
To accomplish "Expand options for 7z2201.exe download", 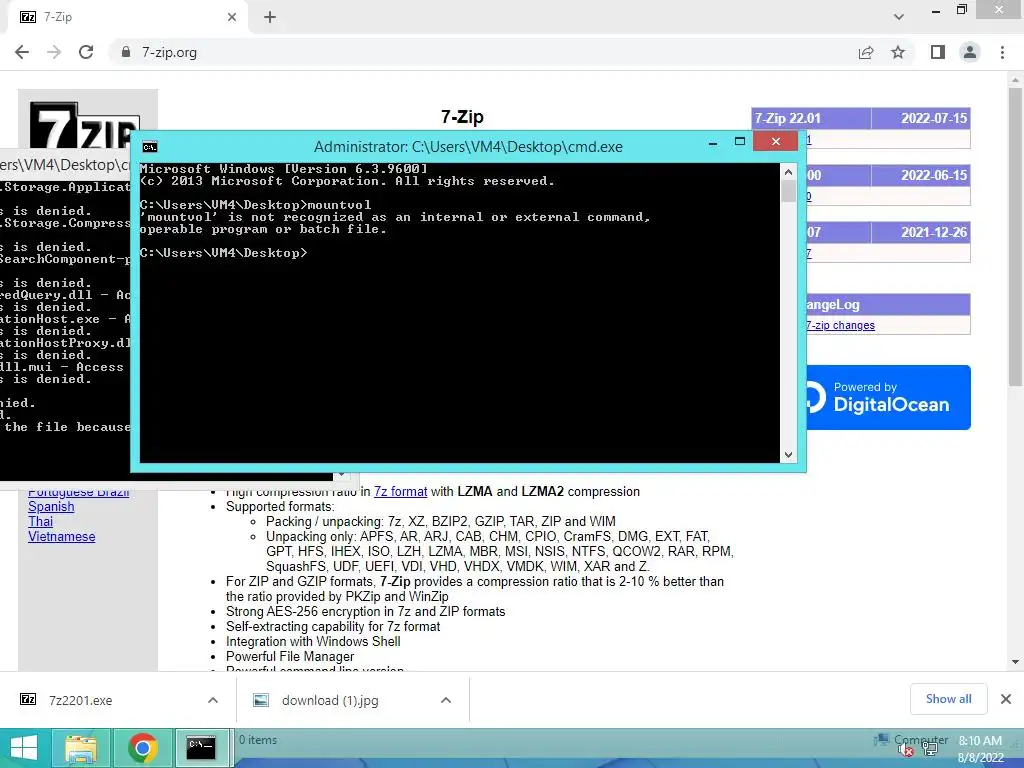I will click(x=213, y=700).
